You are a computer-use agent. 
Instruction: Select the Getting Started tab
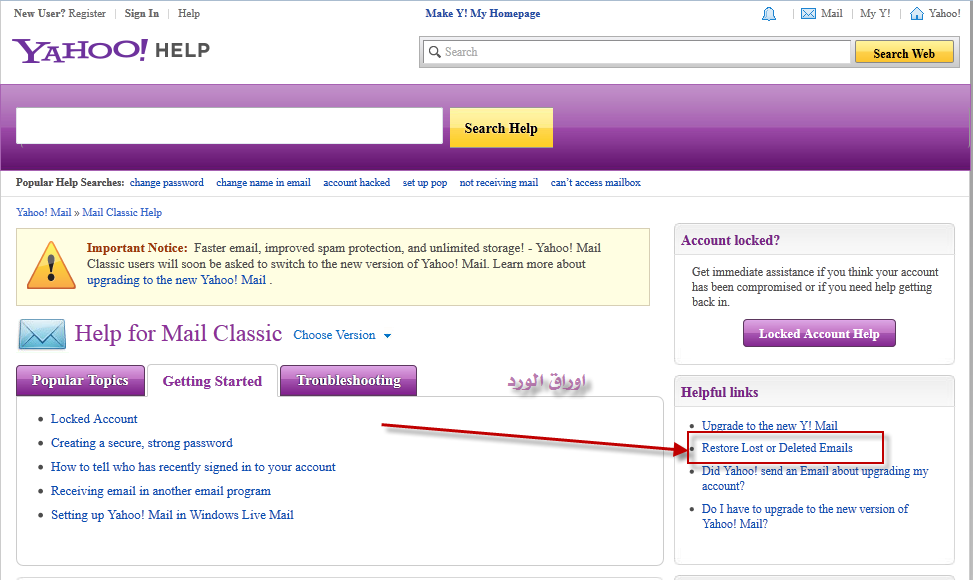(212, 381)
